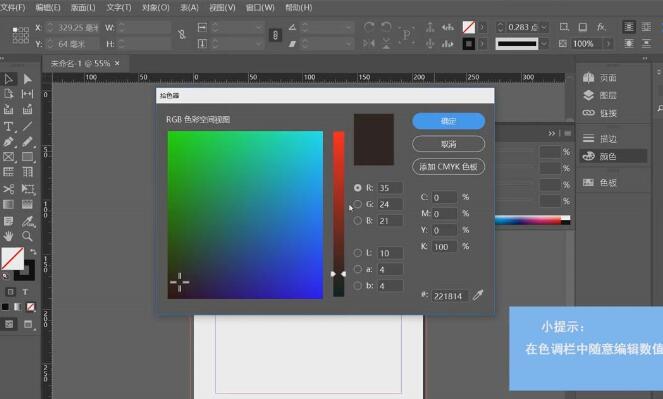Switch to the 未命名-1 @ 55% document tab

[x=80, y=63]
